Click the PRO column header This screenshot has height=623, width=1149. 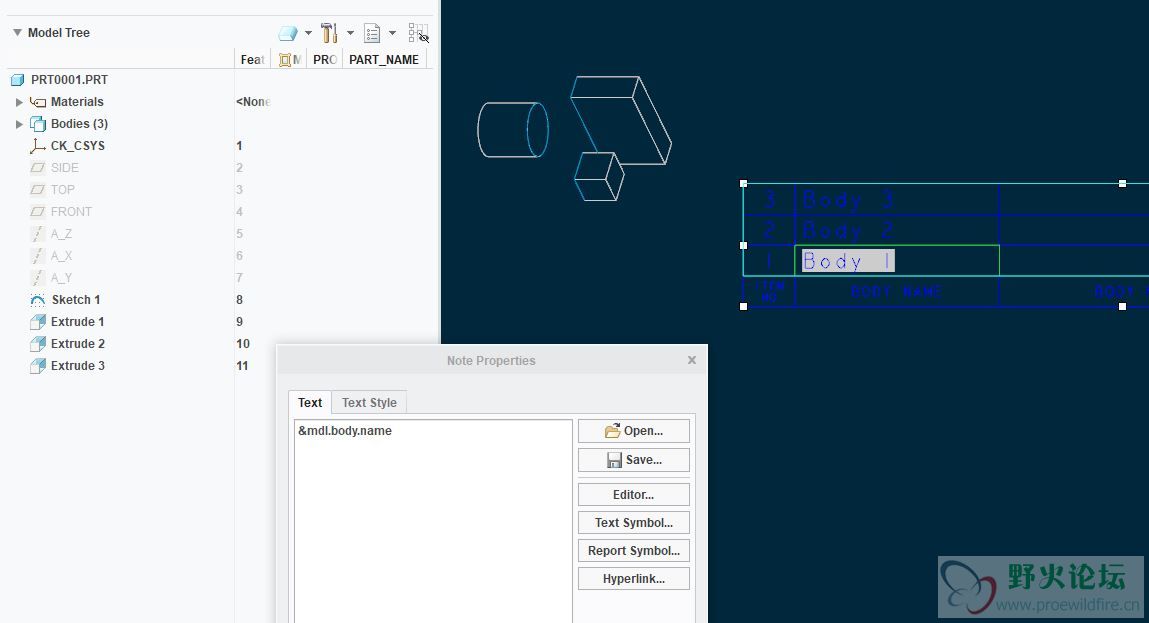[x=325, y=59]
